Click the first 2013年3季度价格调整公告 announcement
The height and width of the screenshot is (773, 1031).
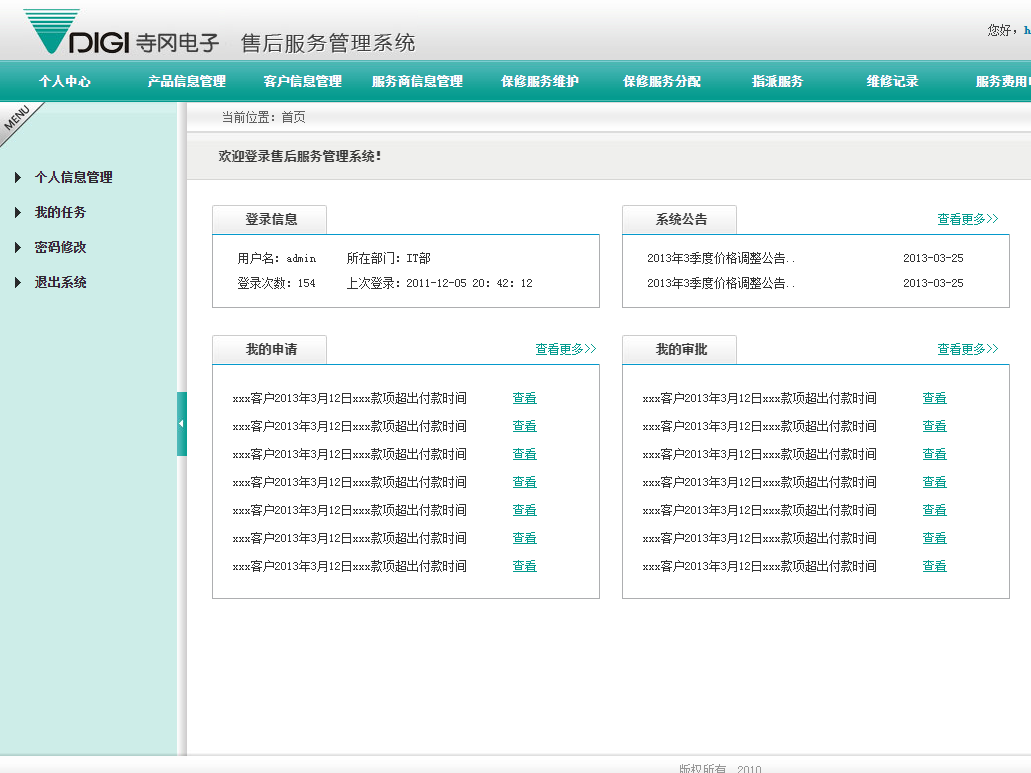tap(721, 258)
